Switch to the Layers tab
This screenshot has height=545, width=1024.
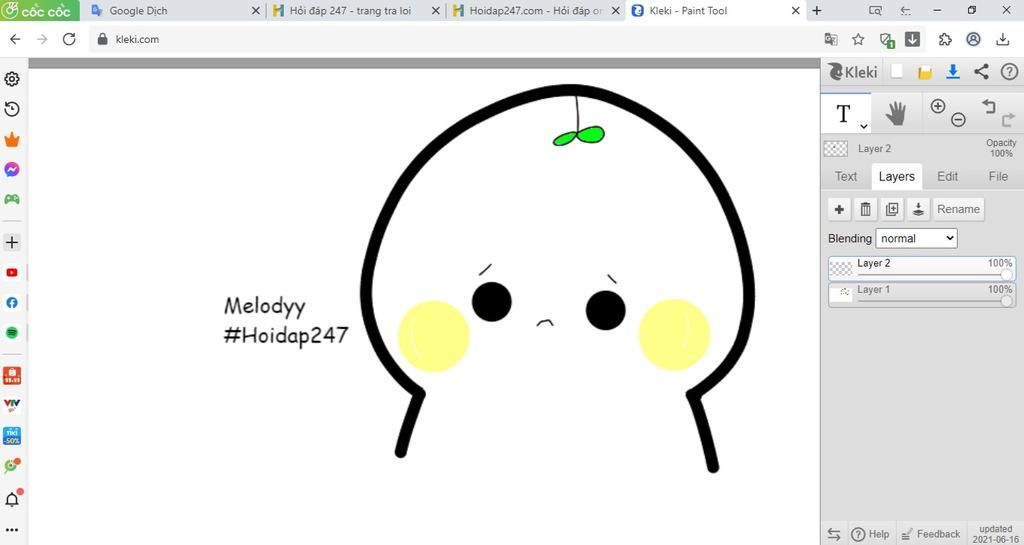pos(897,176)
